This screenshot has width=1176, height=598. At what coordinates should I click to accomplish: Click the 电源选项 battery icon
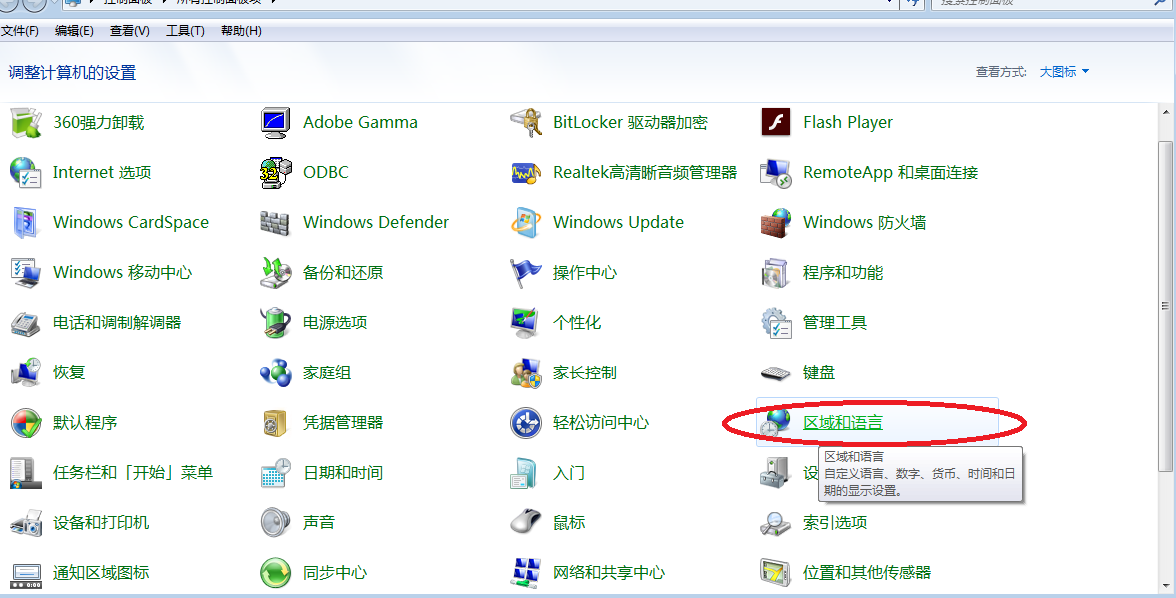pos(275,323)
